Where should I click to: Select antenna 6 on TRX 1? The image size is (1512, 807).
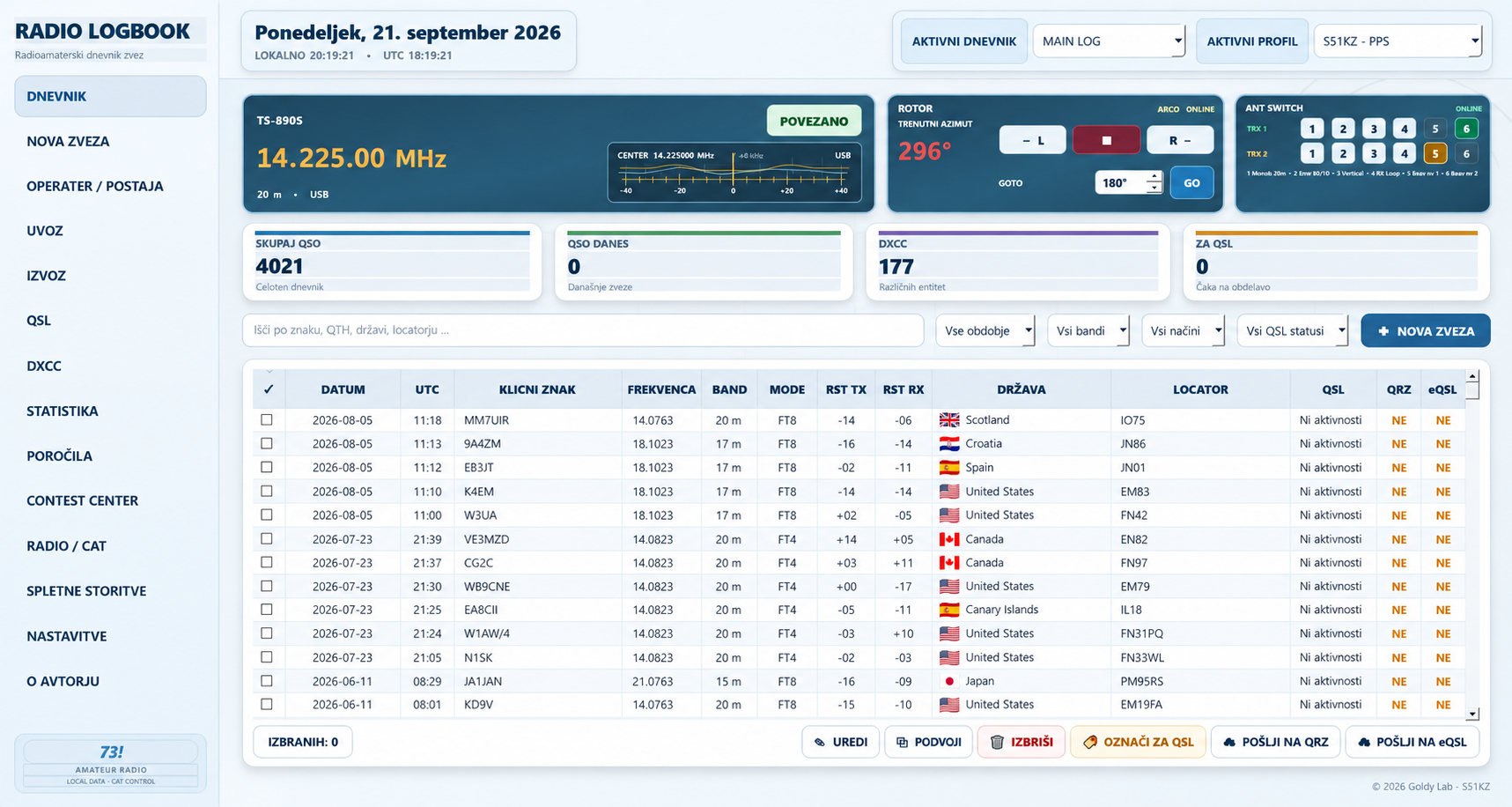(x=1466, y=129)
